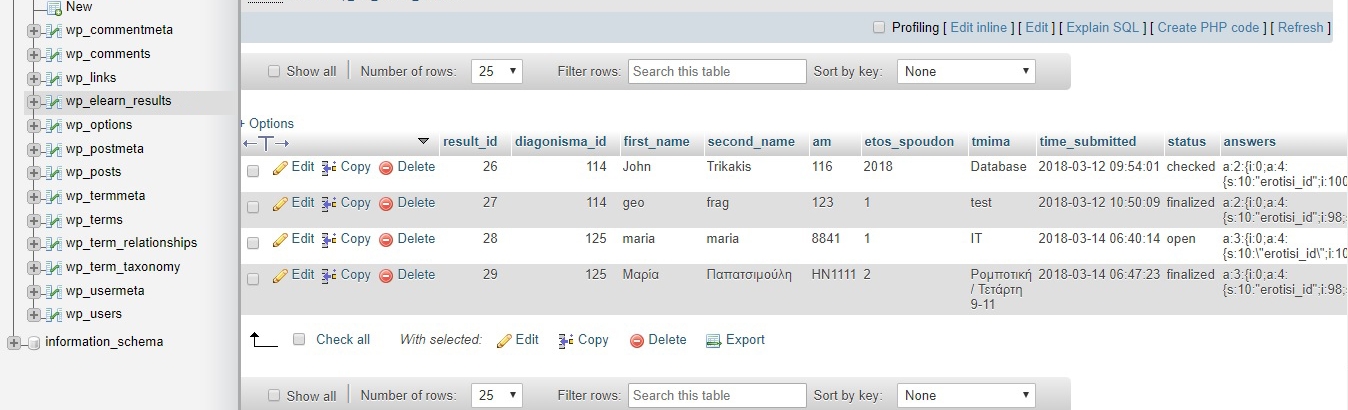Open lower Sort by key dropdown

(x=966, y=396)
